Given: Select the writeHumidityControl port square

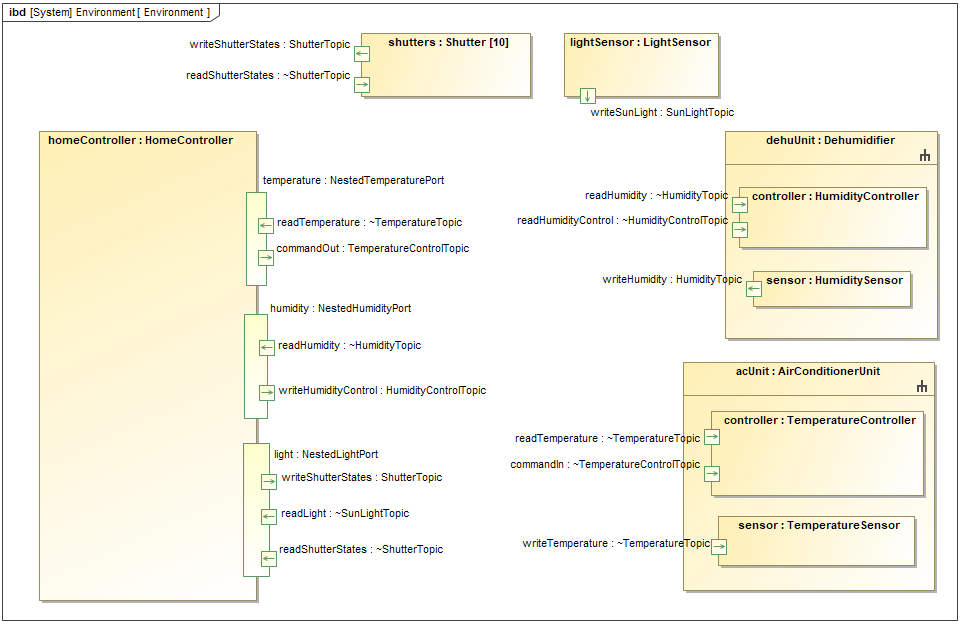Looking at the screenshot, I should [267, 393].
